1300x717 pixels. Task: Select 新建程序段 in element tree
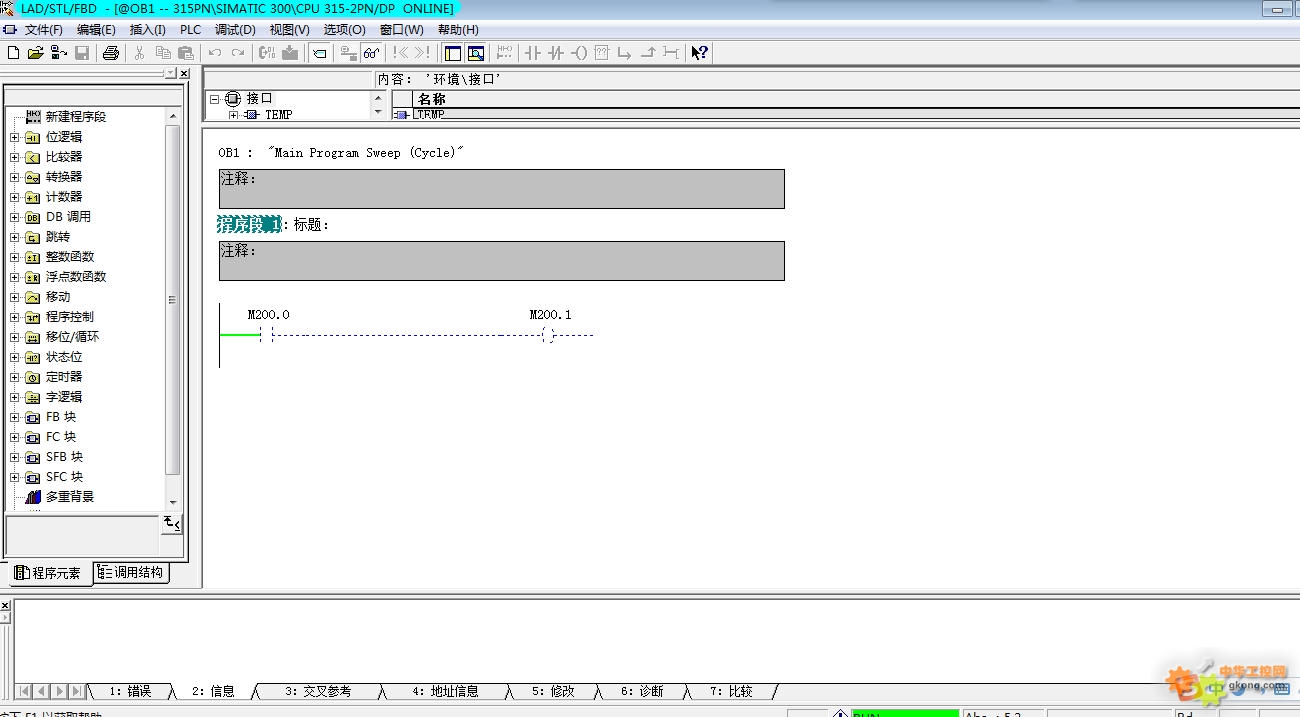[x=75, y=117]
